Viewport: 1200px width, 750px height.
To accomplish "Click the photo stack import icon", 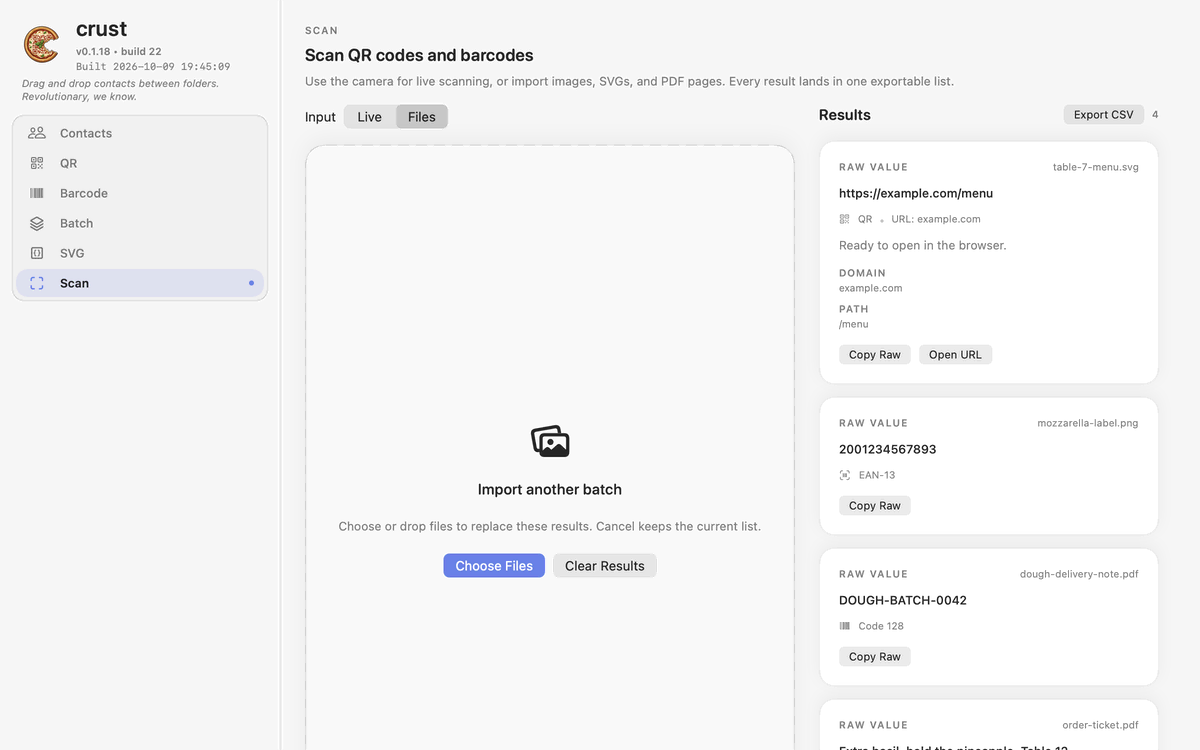I will [x=550, y=441].
